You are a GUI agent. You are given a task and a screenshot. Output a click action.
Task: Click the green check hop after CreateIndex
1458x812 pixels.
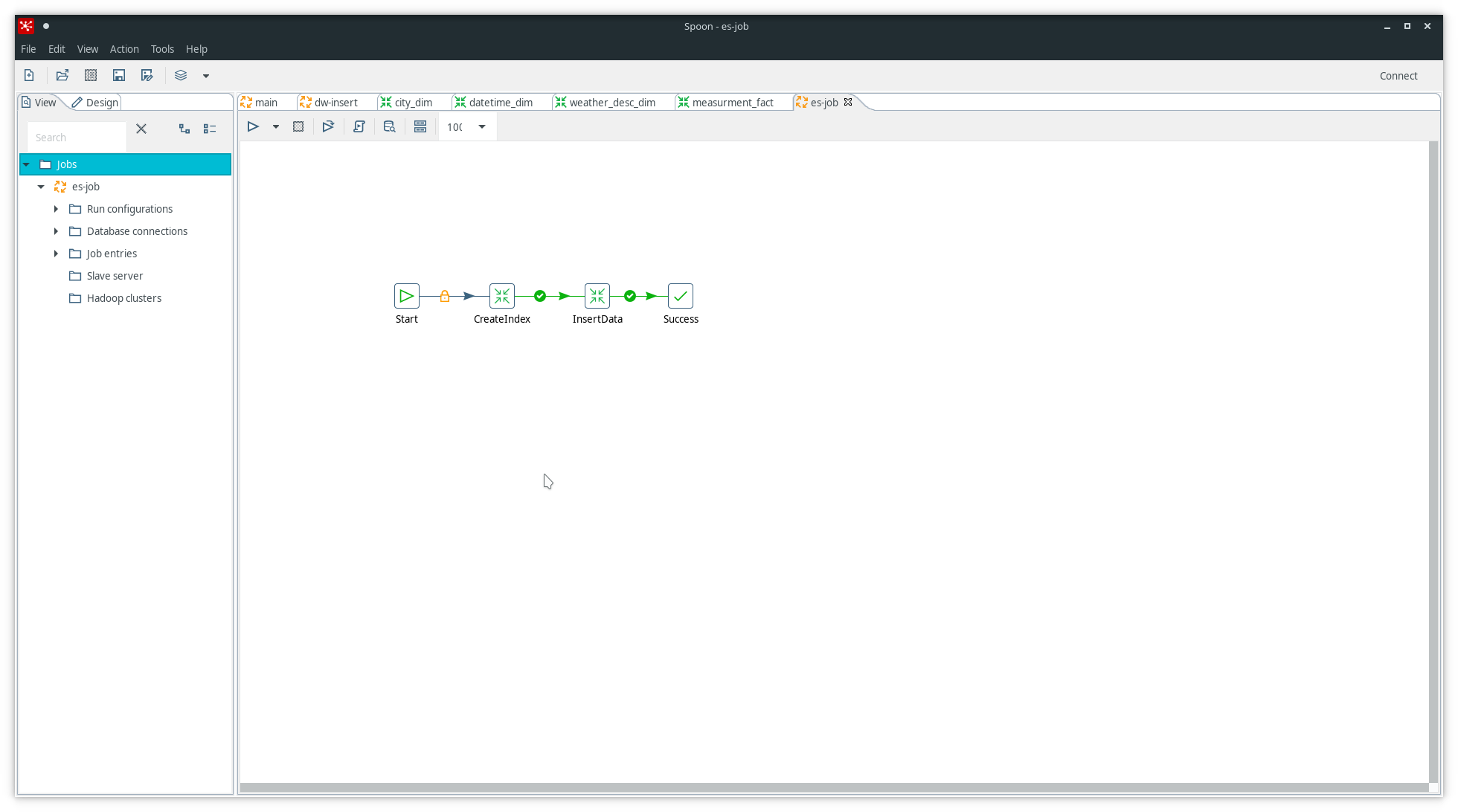pos(540,296)
